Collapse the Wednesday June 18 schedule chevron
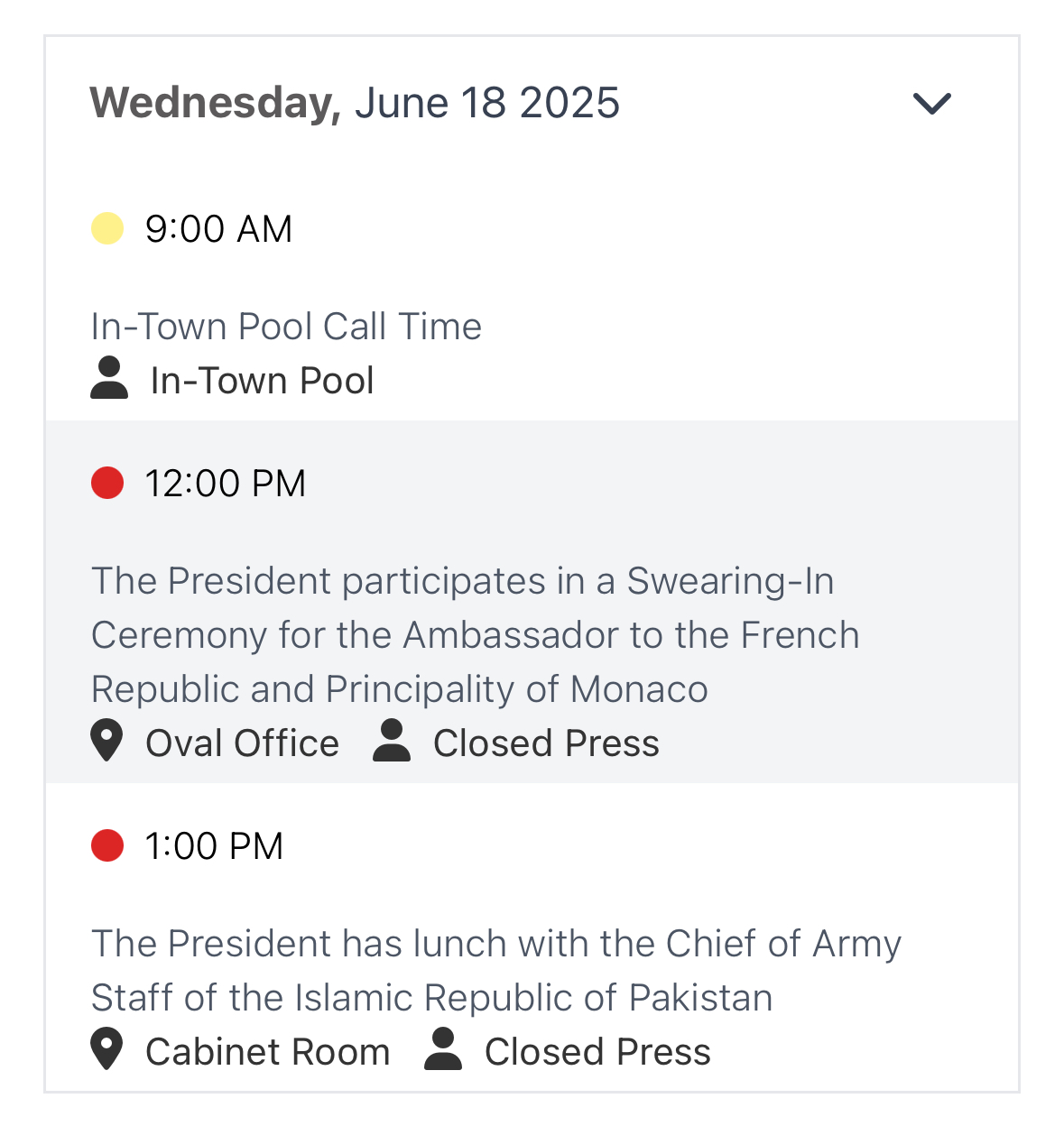The height and width of the screenshot is (1126, 1064). click(932, 104)
